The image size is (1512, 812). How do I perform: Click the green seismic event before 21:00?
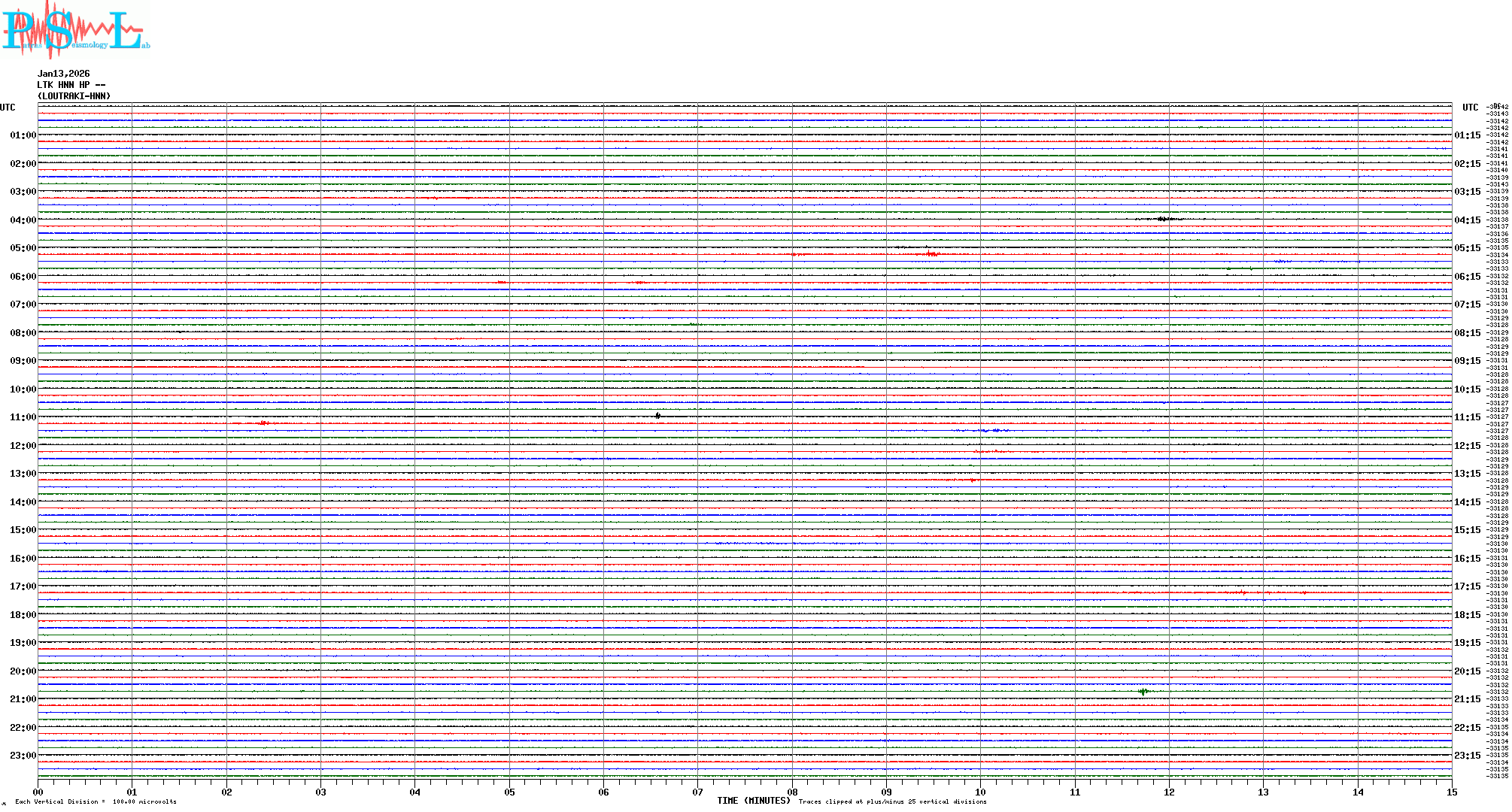(1143, 691)
